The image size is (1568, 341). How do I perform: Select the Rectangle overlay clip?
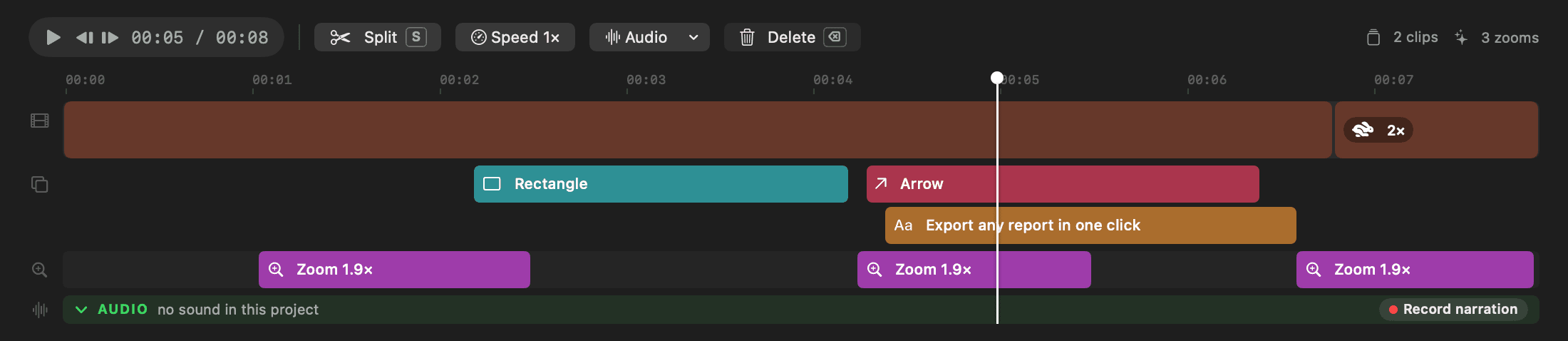(x=661, y=184)
